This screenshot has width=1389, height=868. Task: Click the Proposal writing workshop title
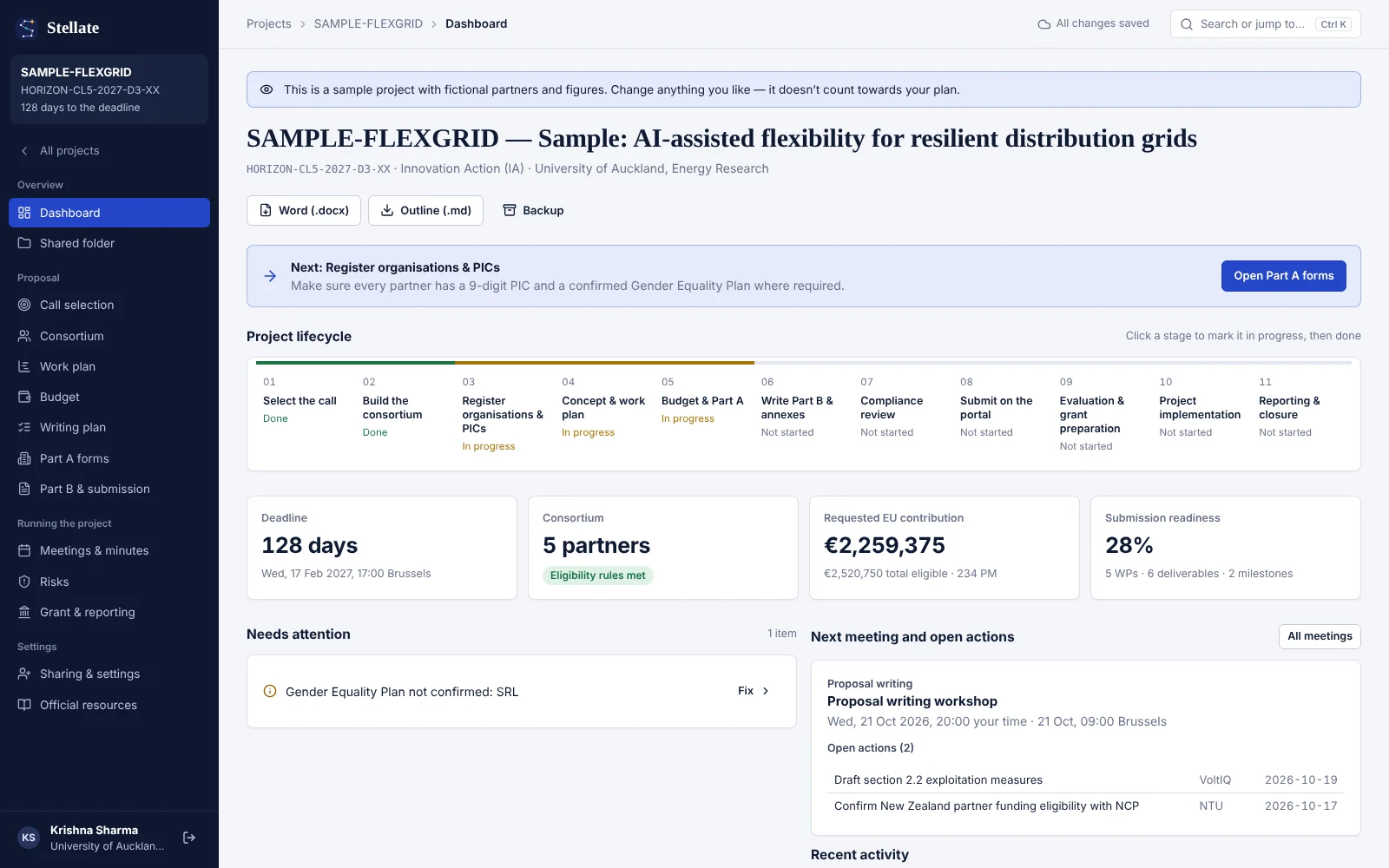[x=912, y=701]
